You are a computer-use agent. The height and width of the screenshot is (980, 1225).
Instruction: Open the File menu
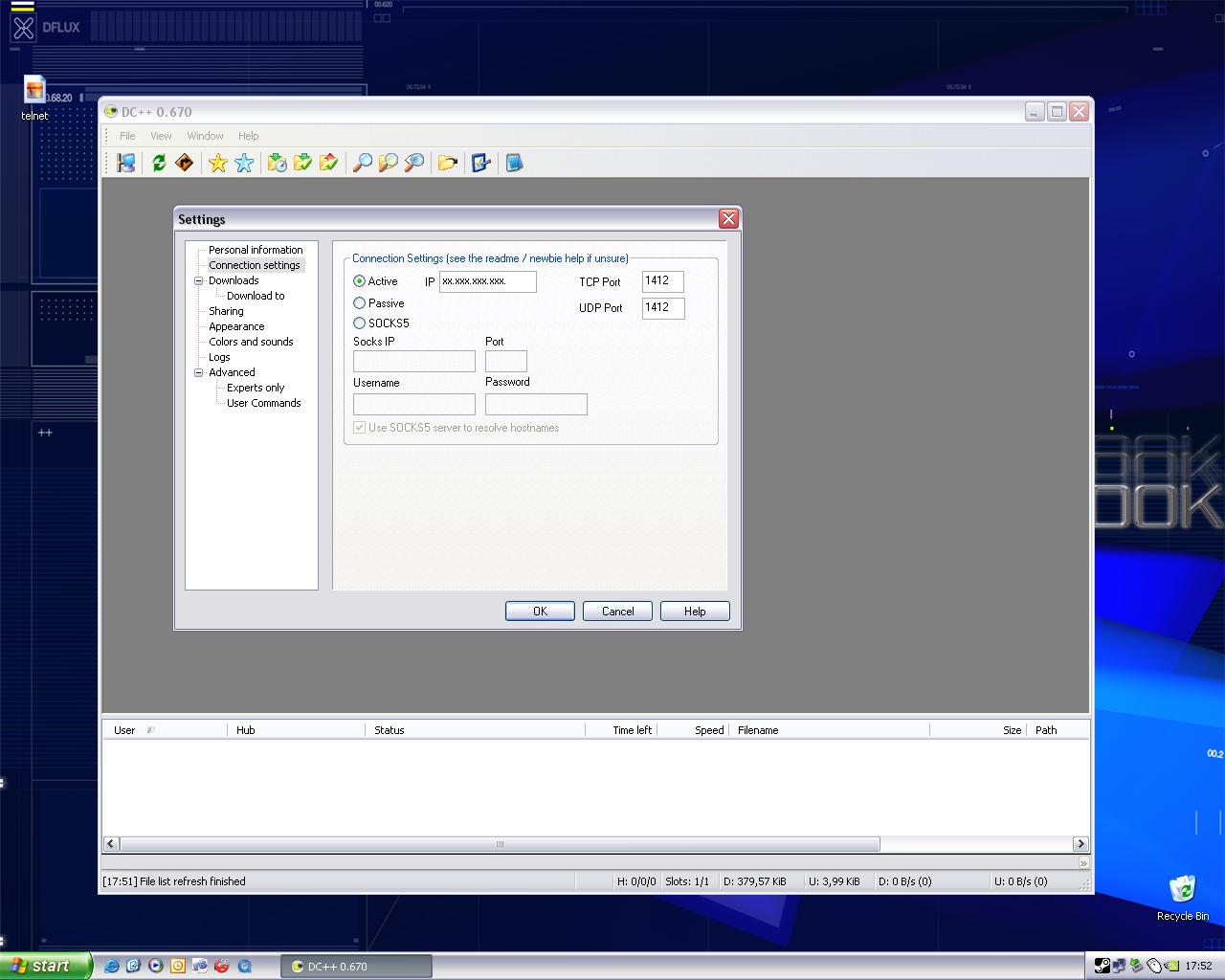click(x=127, y=136)
